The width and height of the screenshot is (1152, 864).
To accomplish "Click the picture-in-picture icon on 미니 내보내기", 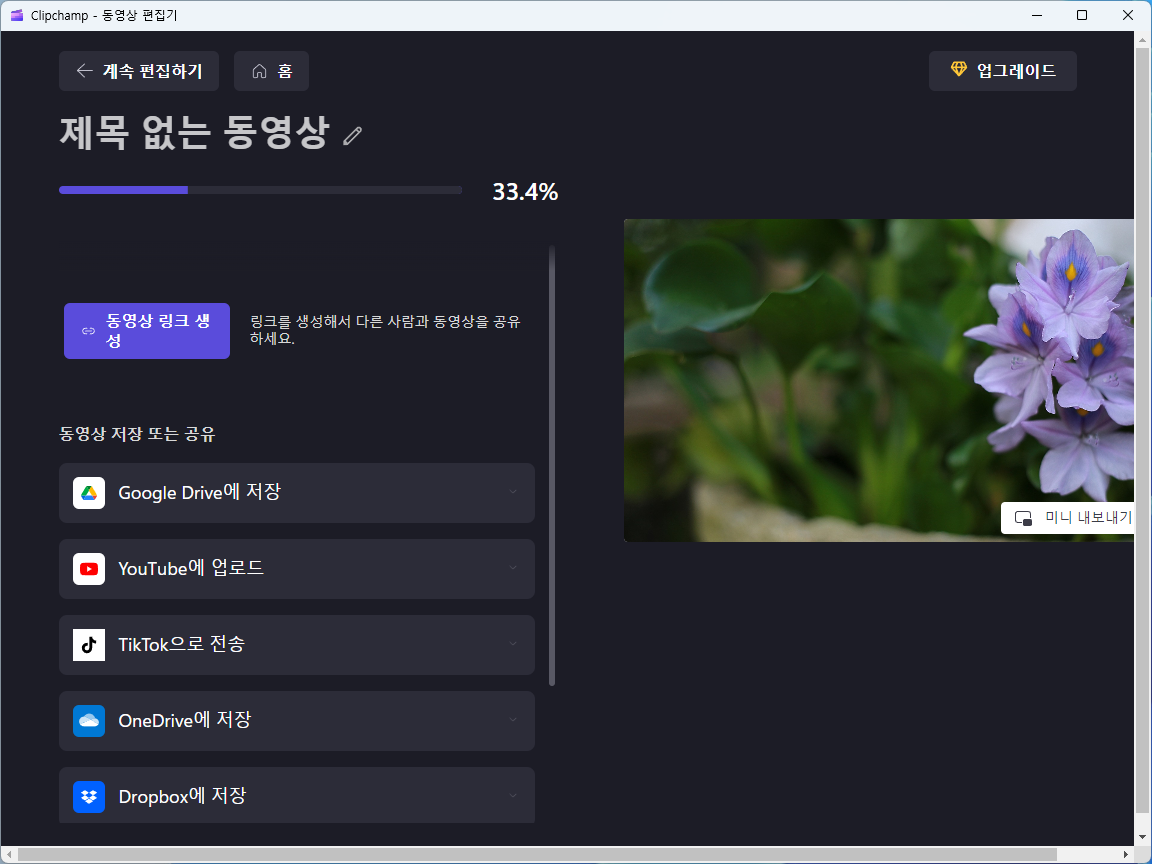I will coord(1023,518).
